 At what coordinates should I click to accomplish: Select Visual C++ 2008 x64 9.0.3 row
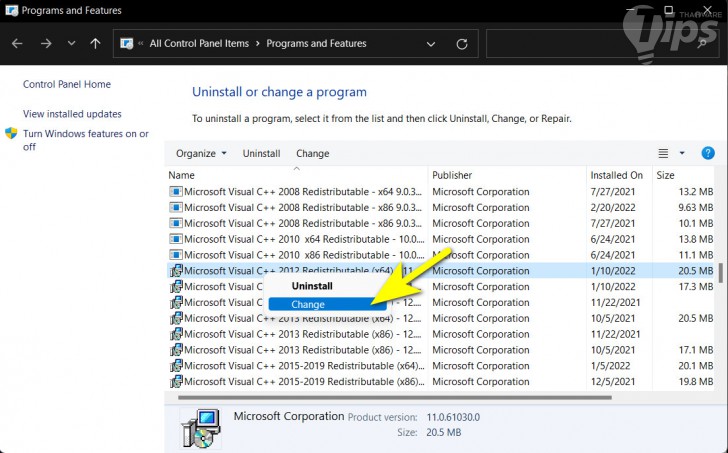click(x=440, y=192)
